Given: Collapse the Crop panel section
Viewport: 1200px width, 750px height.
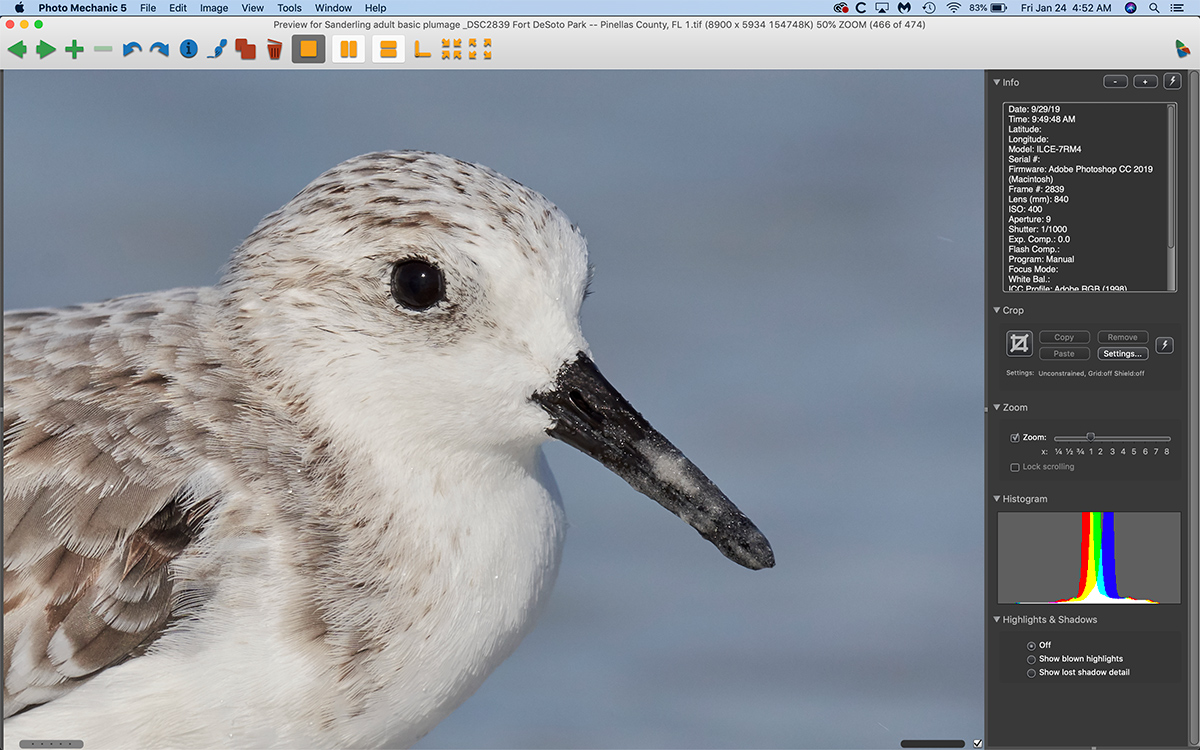Looking at the screenshot, I should tap(997, 310).
